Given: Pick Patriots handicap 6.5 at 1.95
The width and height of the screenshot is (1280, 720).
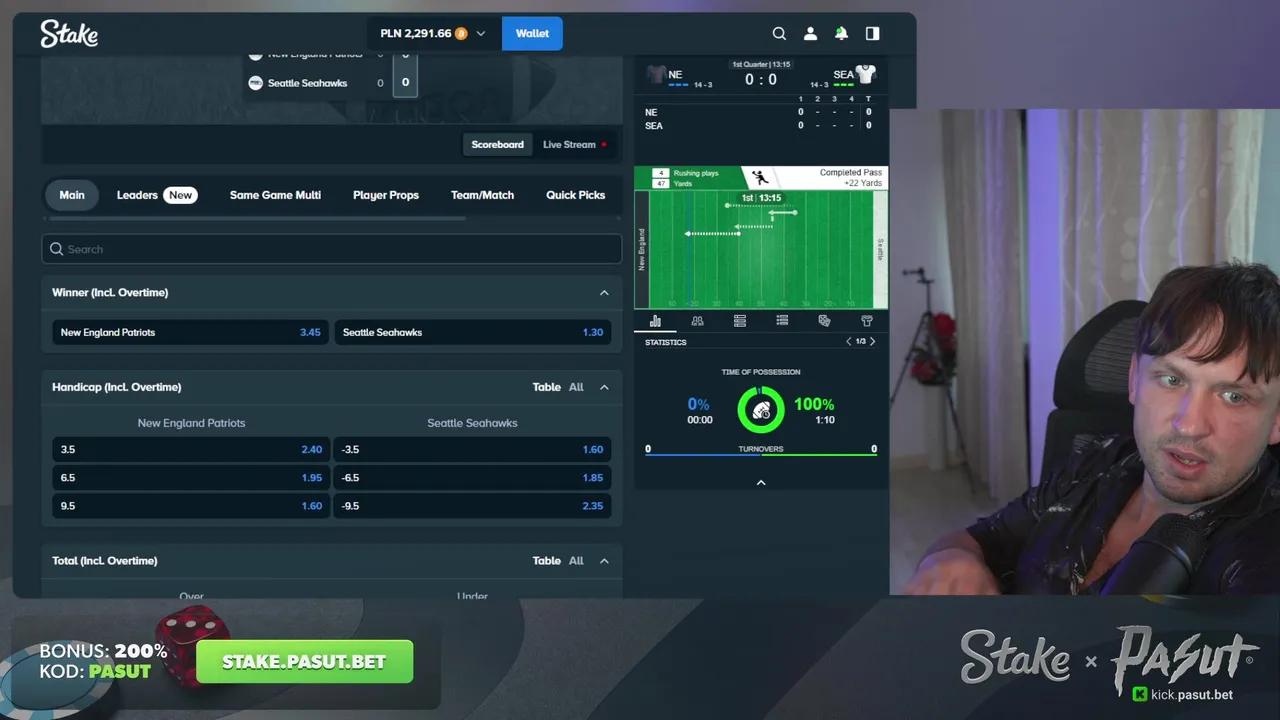Looking at the screenshot, I should (x=190, y=477).
